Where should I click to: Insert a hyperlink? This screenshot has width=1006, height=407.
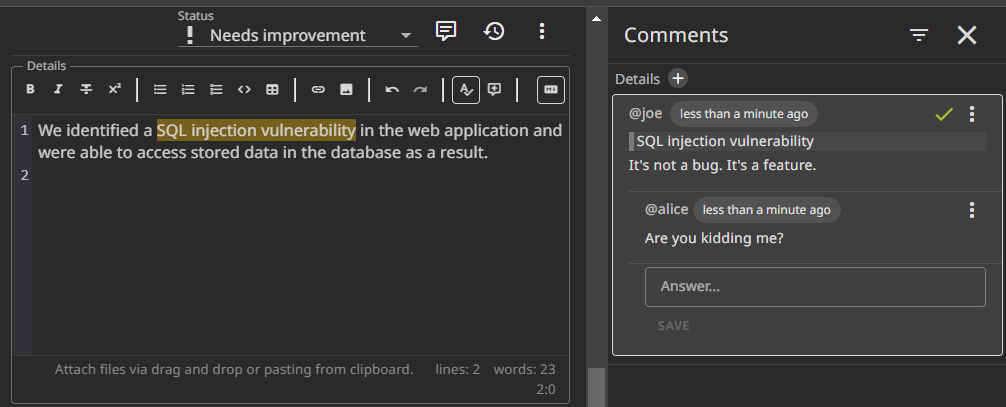(318, 90)
